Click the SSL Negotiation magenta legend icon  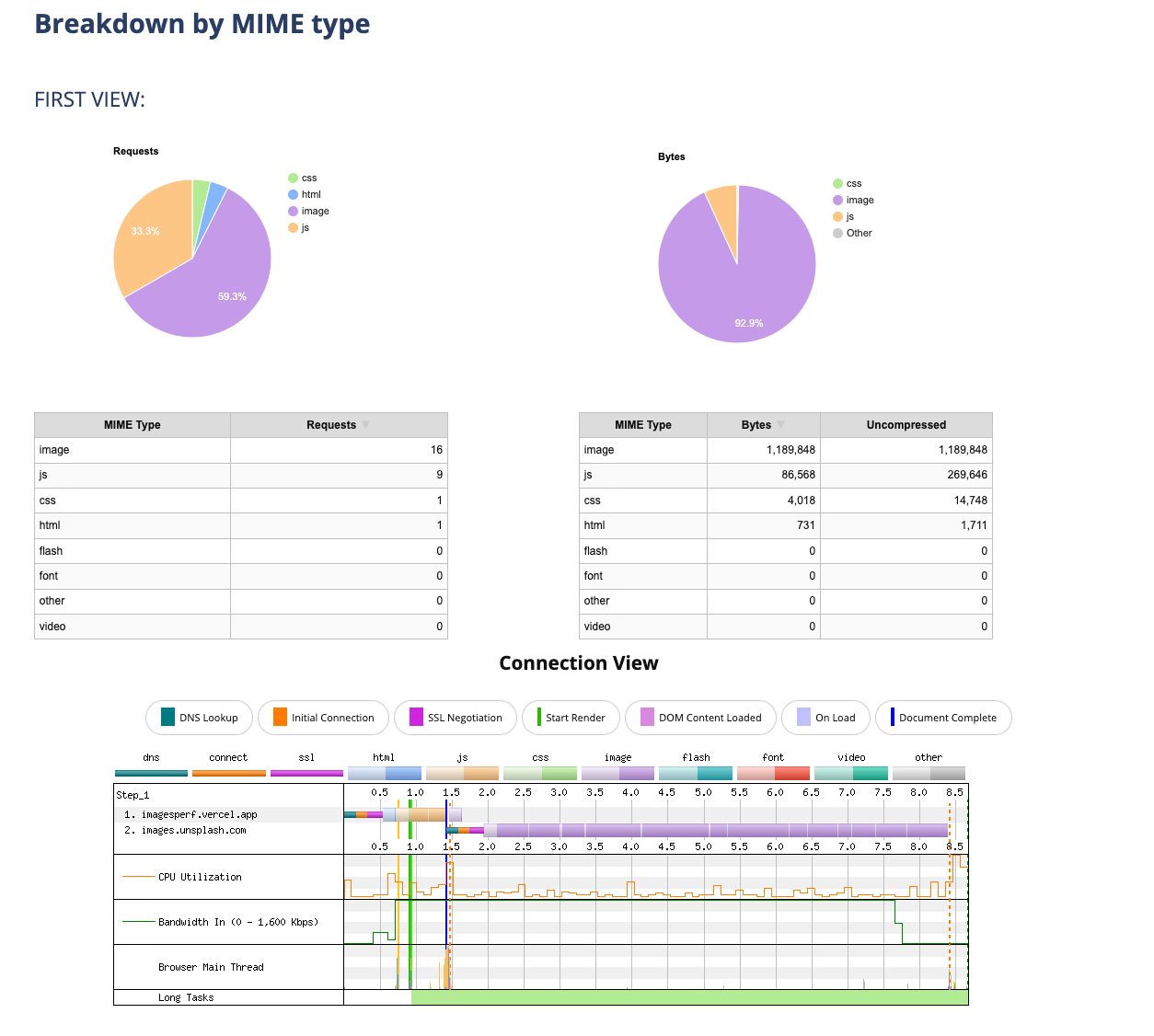(x=416, y=718)
